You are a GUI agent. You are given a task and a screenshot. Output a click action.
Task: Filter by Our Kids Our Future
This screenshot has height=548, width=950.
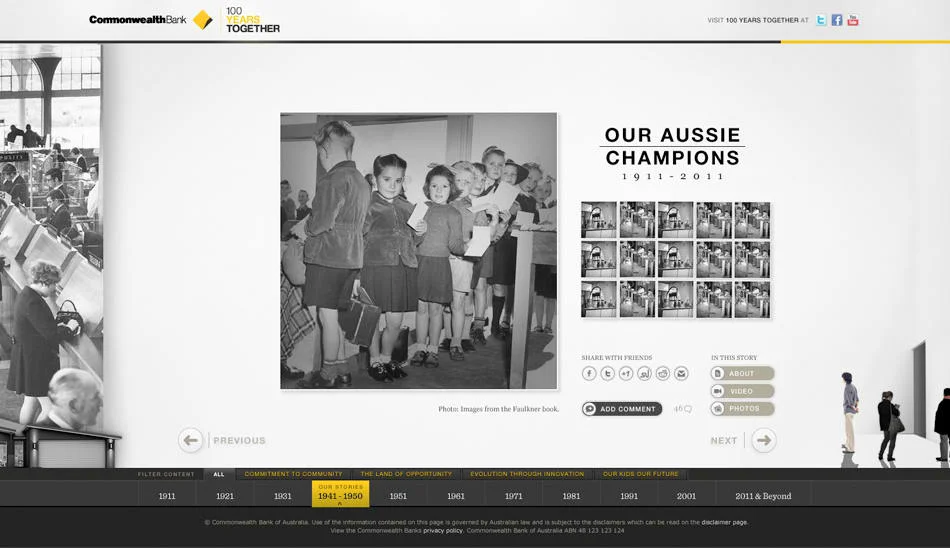(640, 474)
